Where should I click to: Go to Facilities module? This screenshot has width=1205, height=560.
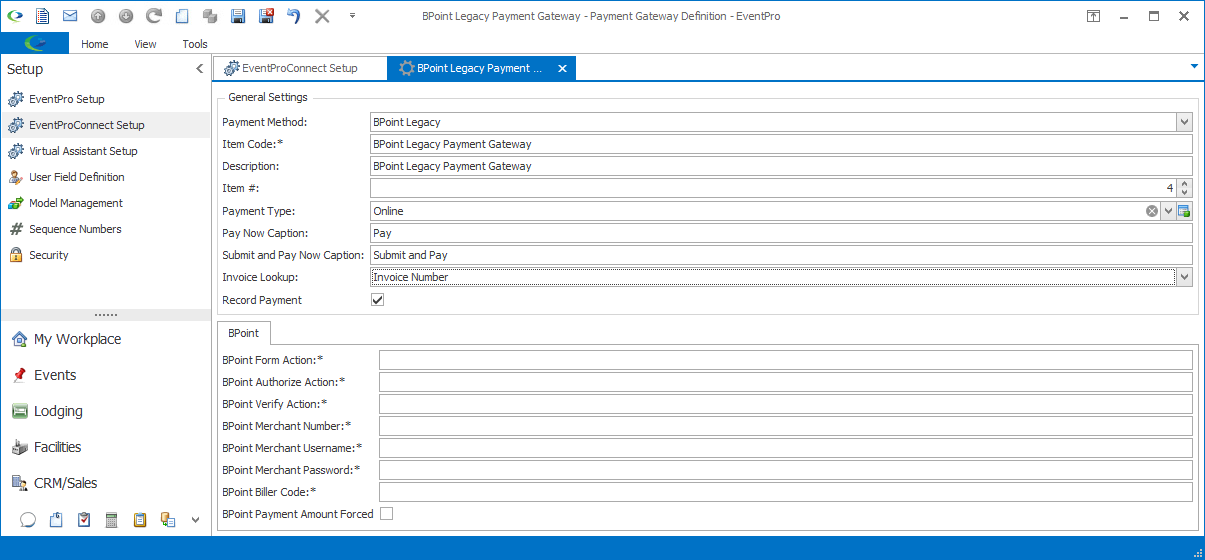pyautogui.click(x=105, y=447)
